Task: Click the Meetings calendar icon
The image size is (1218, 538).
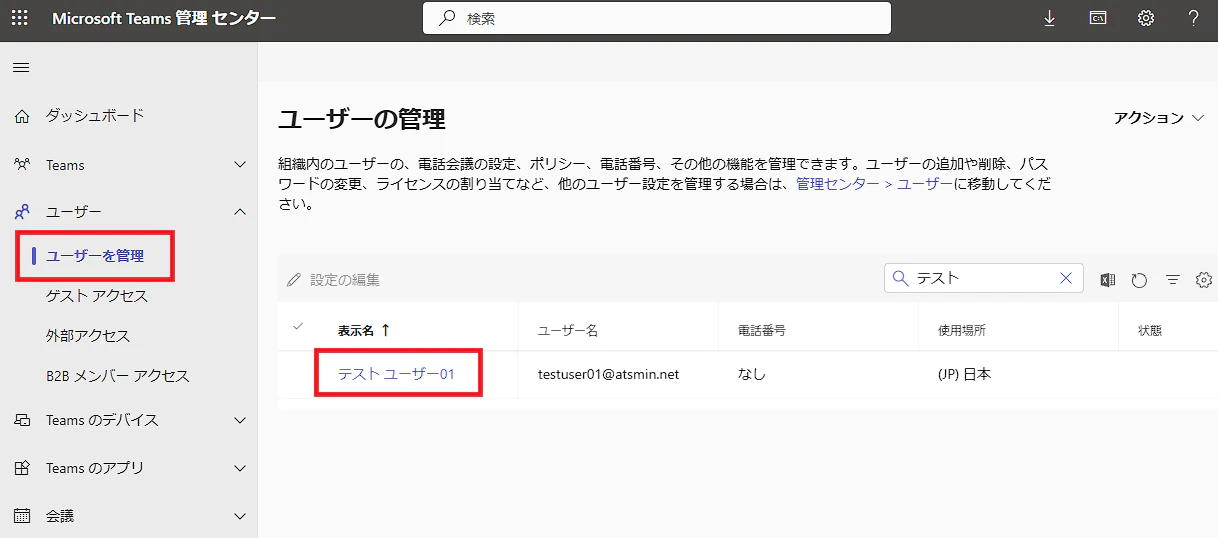Action: 22,516
